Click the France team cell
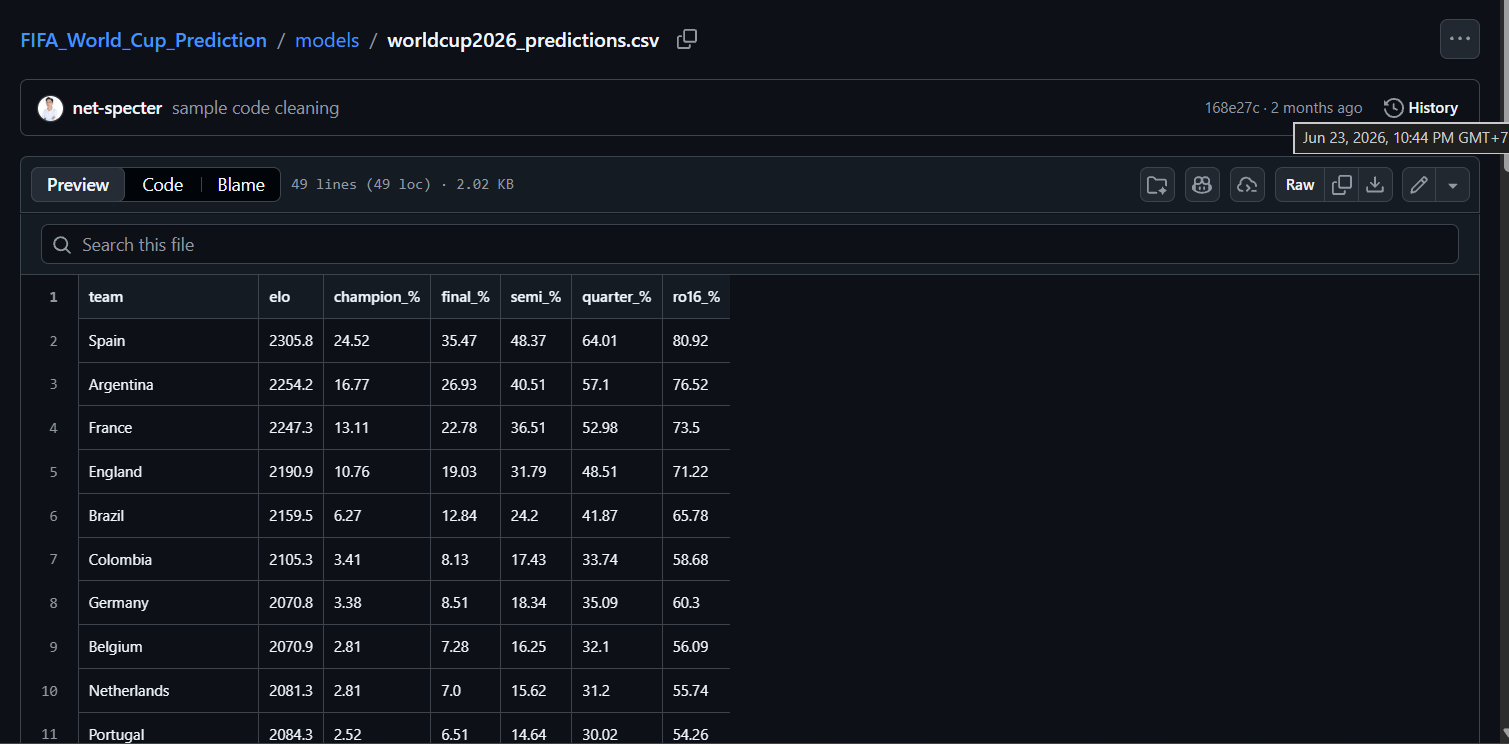The image size is (1509, 744). pos(168,428)
